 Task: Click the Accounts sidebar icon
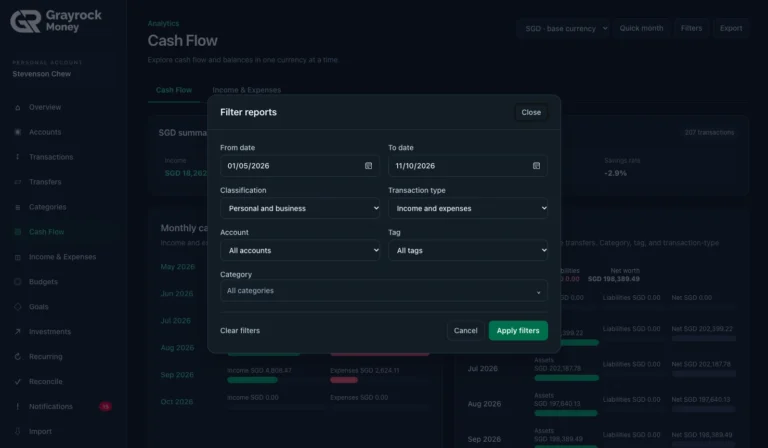18,132
